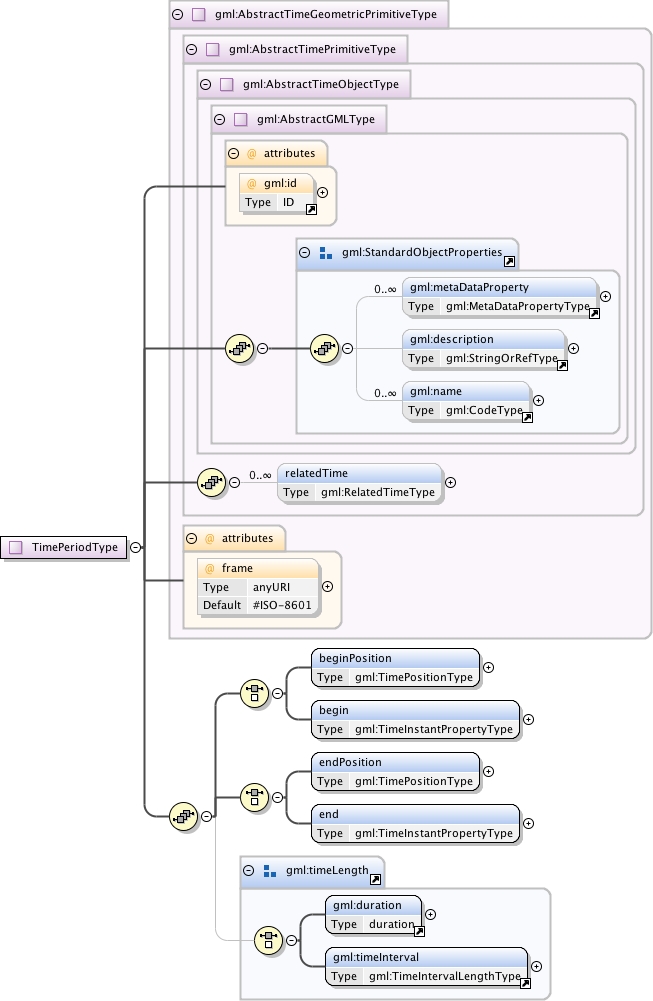
Task: Collapse the attributes box containing frame
Action: tap(191, 539)
